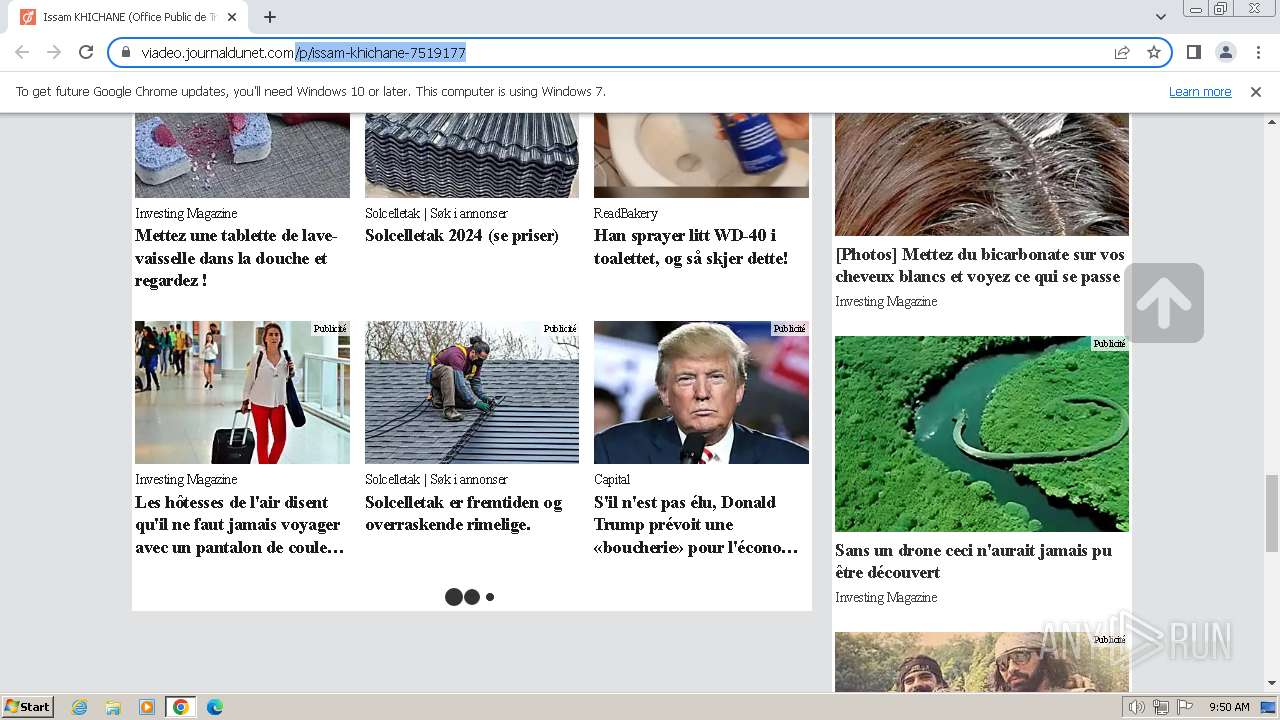Click 'Publicité' label on Trump ad
The height and width of the screenshot is (720, 1280).
tap(789, 328)
